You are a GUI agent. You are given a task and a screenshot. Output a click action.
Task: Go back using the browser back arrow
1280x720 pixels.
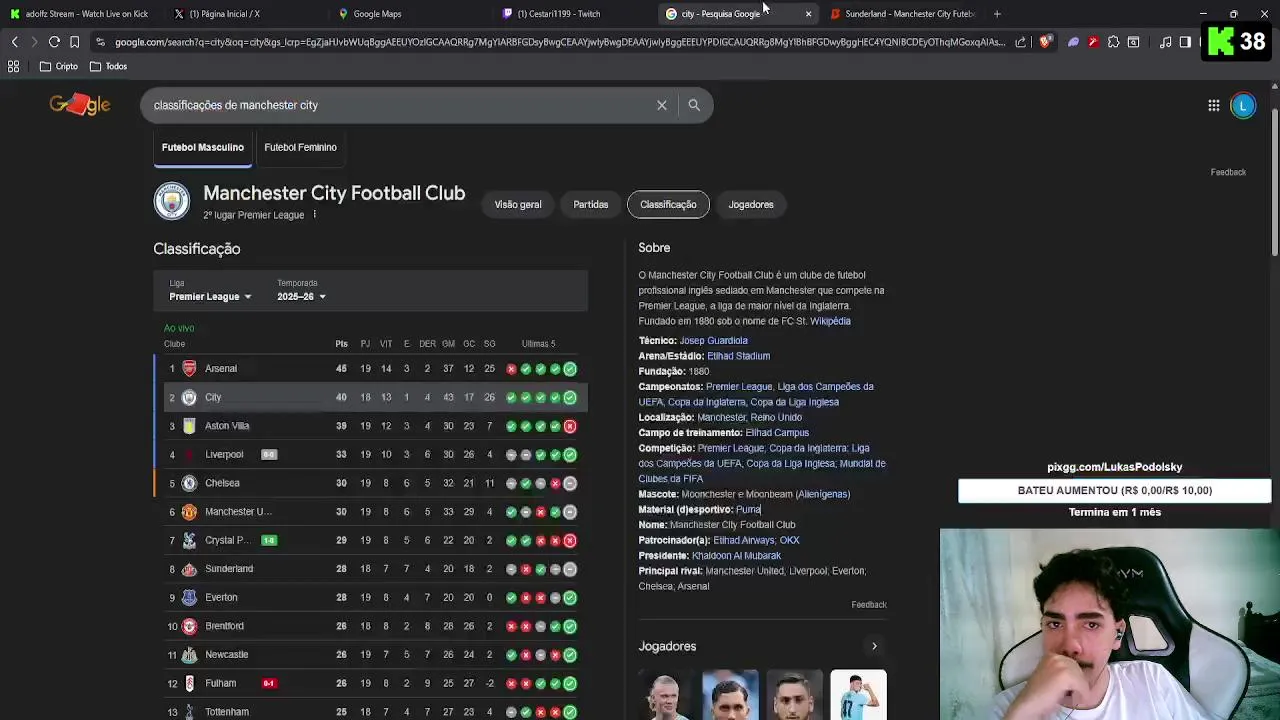[14, 42]
